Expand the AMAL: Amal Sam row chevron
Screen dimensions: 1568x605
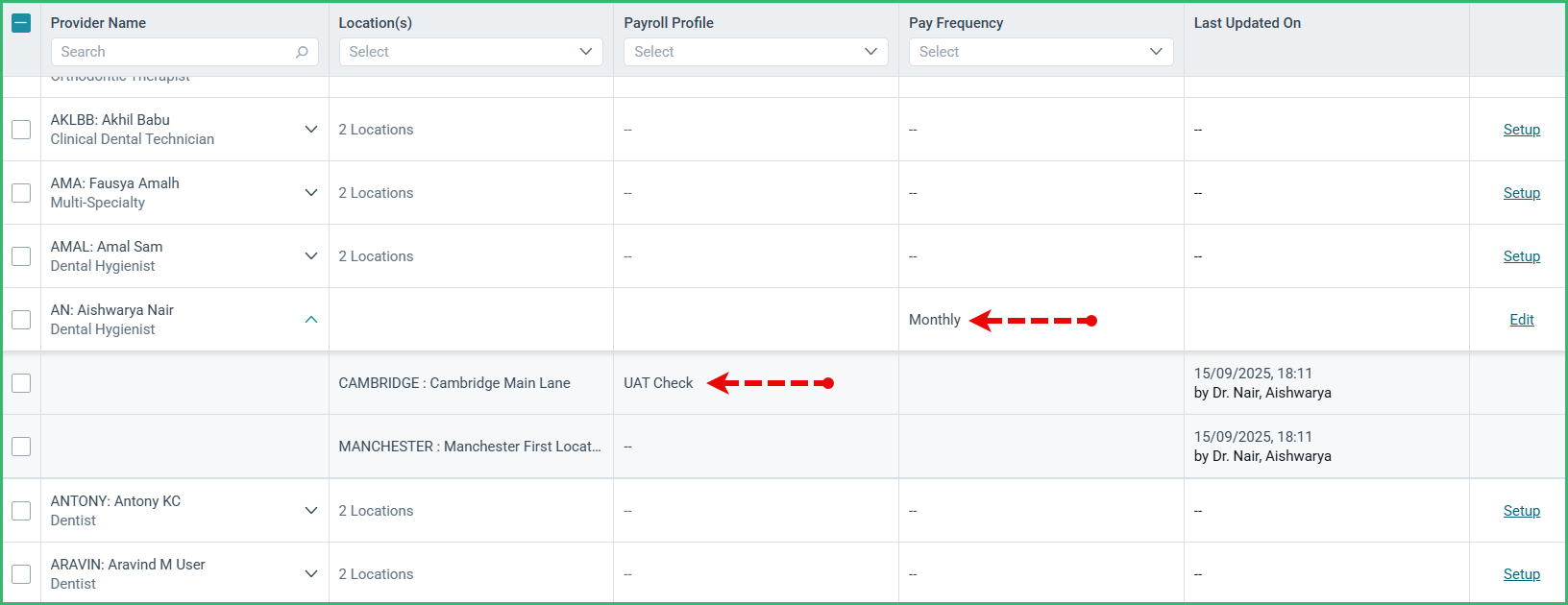(x=311, y=256)
